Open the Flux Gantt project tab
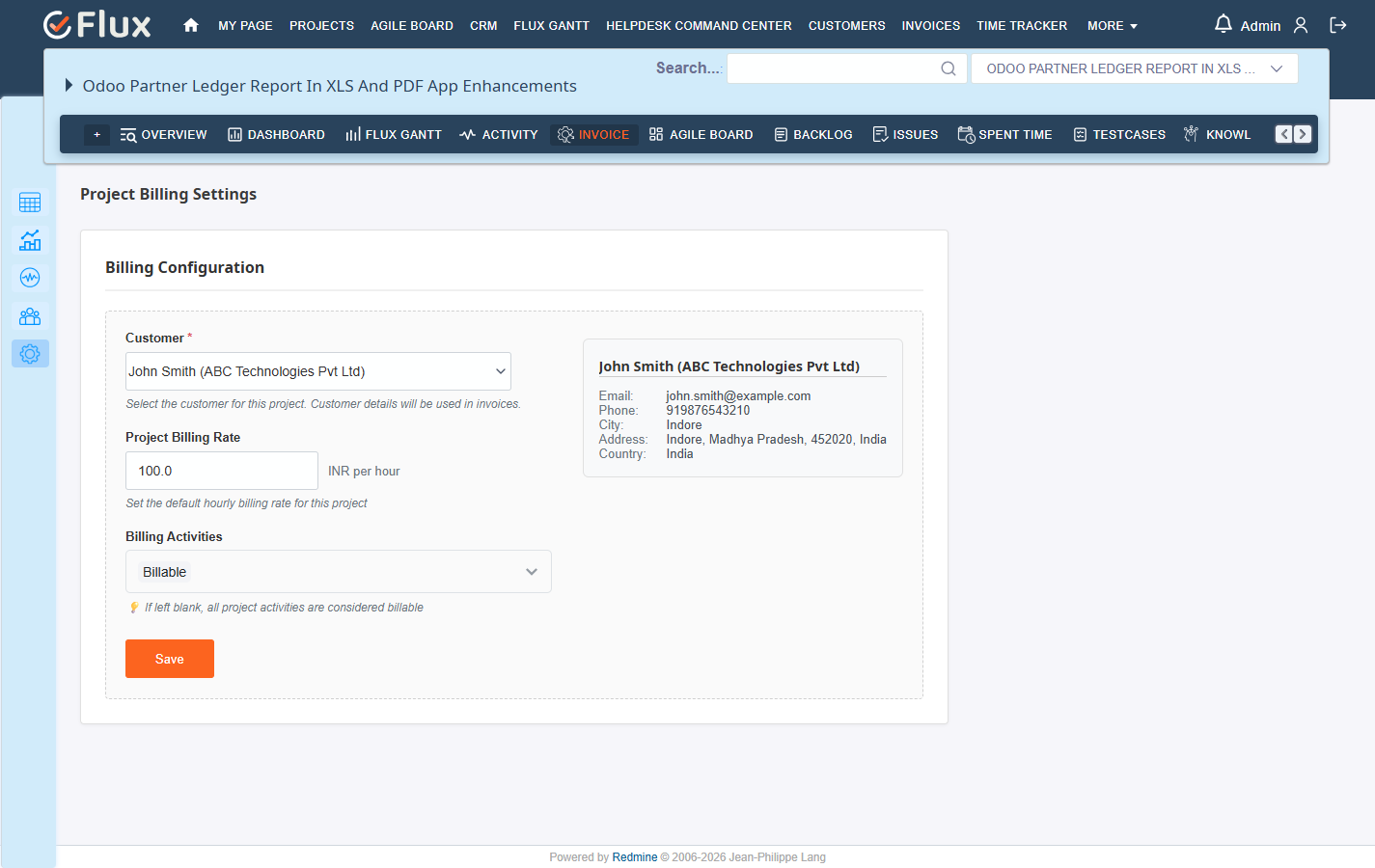The height and width of the screenshot is (868, 1375). [394, 135]
